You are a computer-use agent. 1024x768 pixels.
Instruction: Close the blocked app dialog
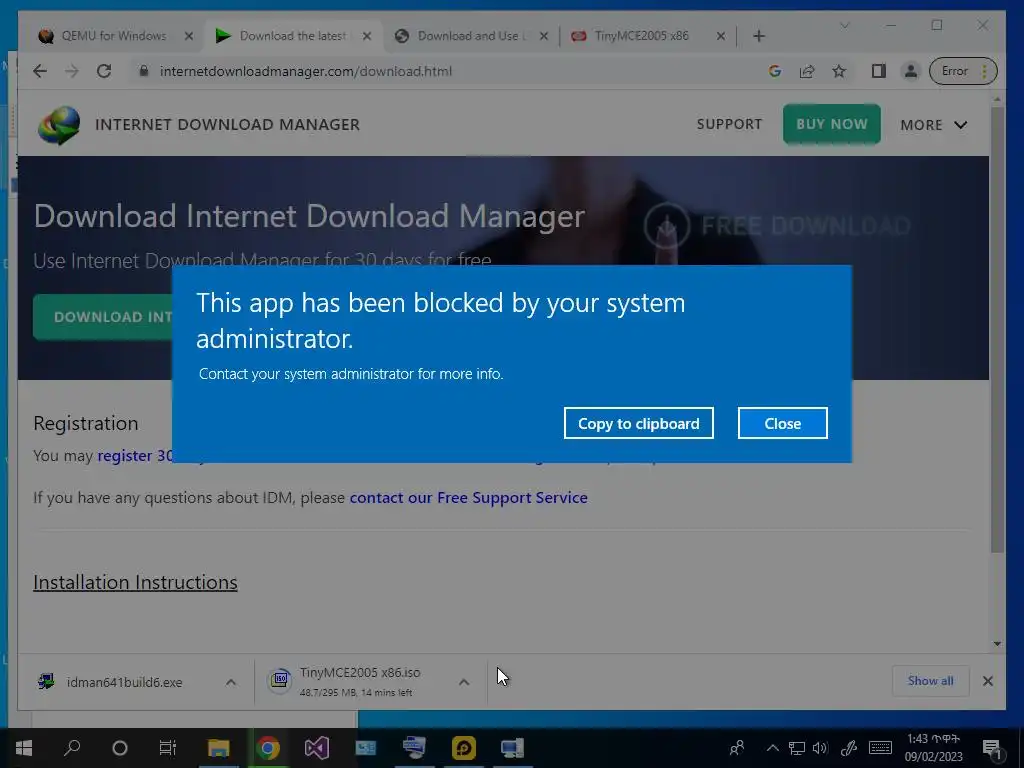[x=782, y=423]
